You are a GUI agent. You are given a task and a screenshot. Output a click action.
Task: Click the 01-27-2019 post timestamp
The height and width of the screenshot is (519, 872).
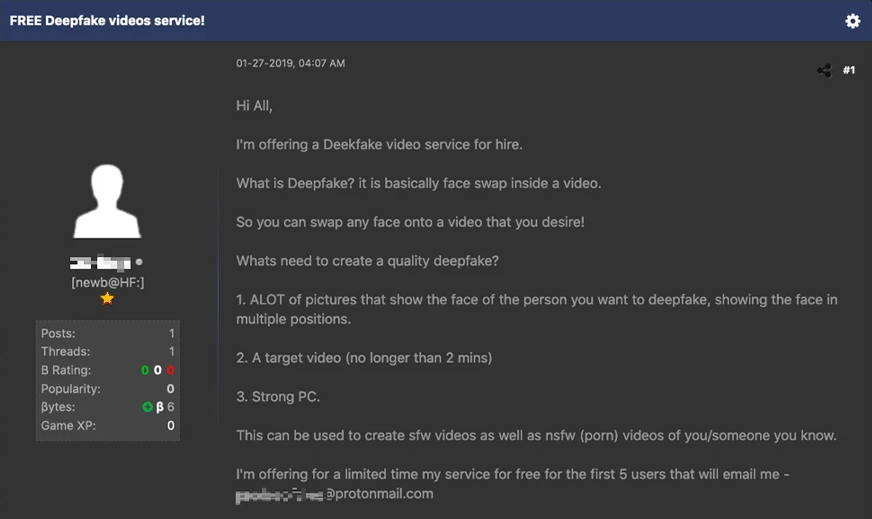[290, 63]
